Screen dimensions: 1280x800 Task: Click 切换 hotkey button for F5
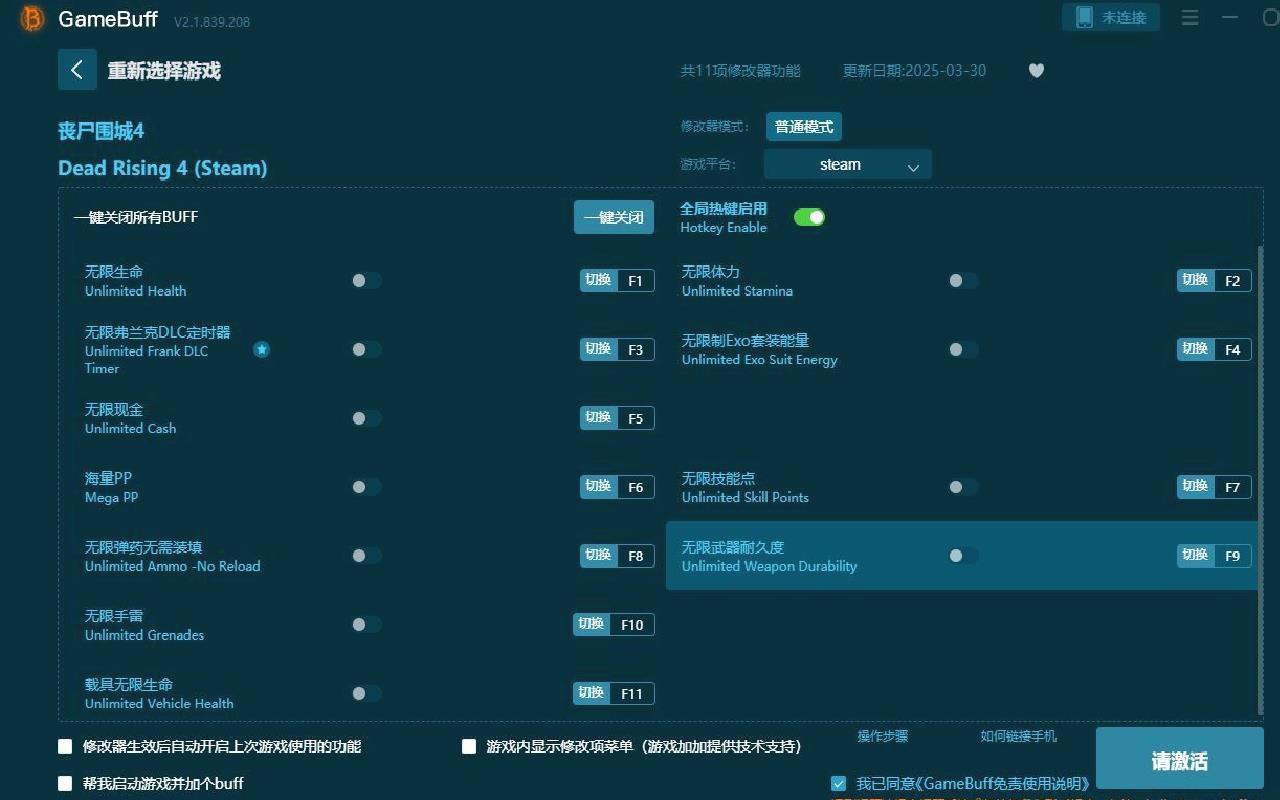pos(598,418)
